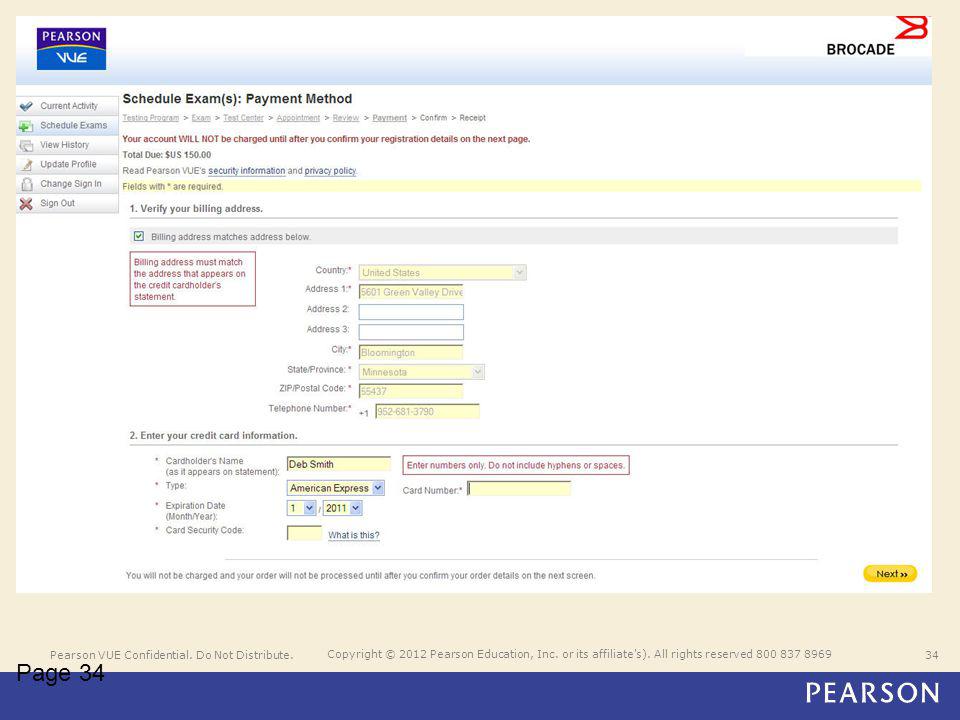Image resolution: width=960 pixels, height=720 pixels.
Task: Open the credit card Type dropdown
Action: click(336, 488)
